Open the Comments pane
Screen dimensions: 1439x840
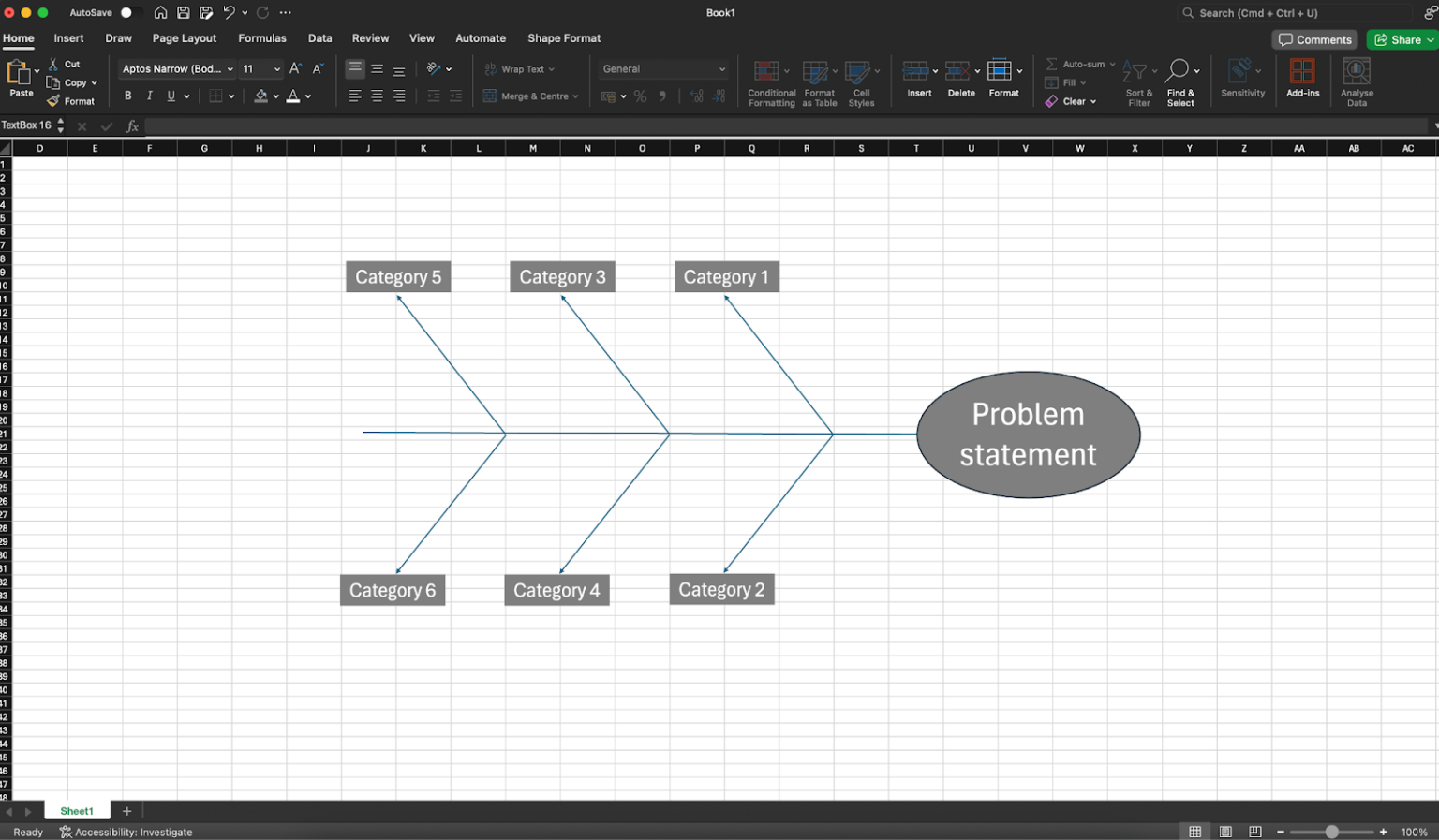(x=1314, y=39)
